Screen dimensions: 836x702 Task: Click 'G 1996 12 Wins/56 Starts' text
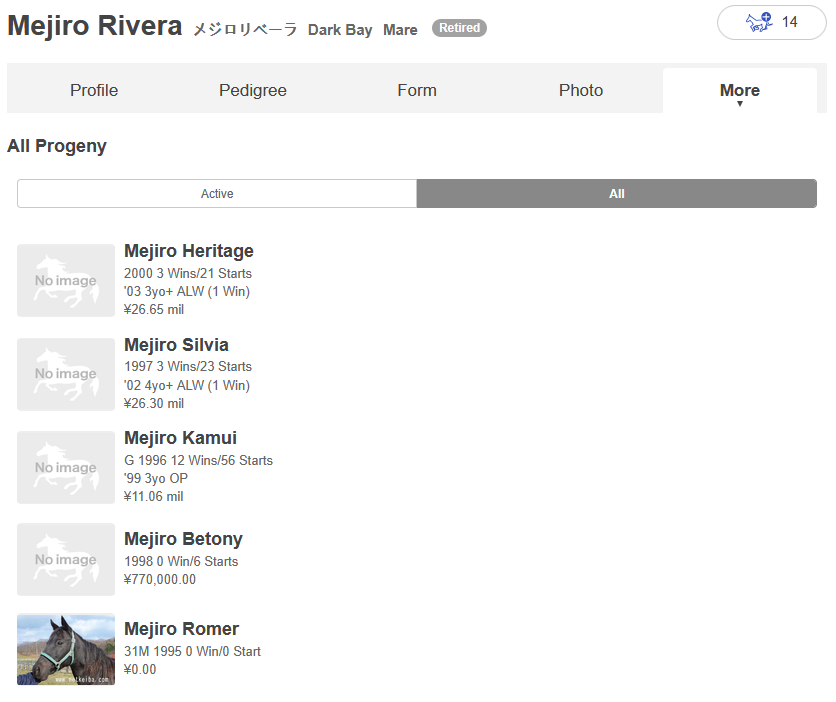pos(198,461)
